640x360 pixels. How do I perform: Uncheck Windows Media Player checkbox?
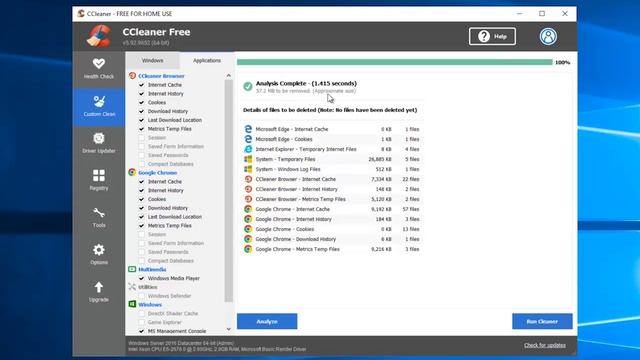[142, 278]
